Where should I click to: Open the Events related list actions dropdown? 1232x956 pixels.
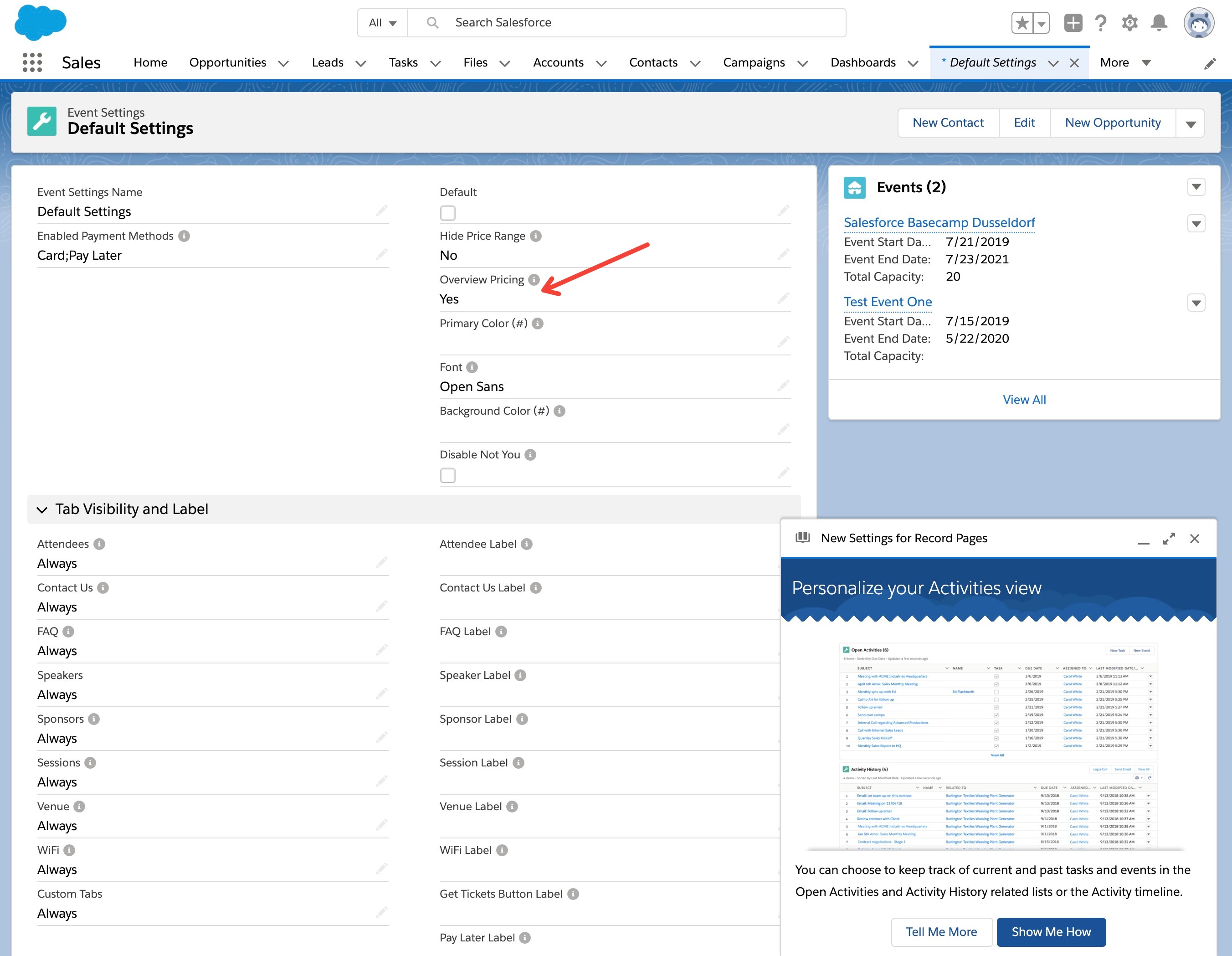pyautogui.click(x=1196, y=187)
